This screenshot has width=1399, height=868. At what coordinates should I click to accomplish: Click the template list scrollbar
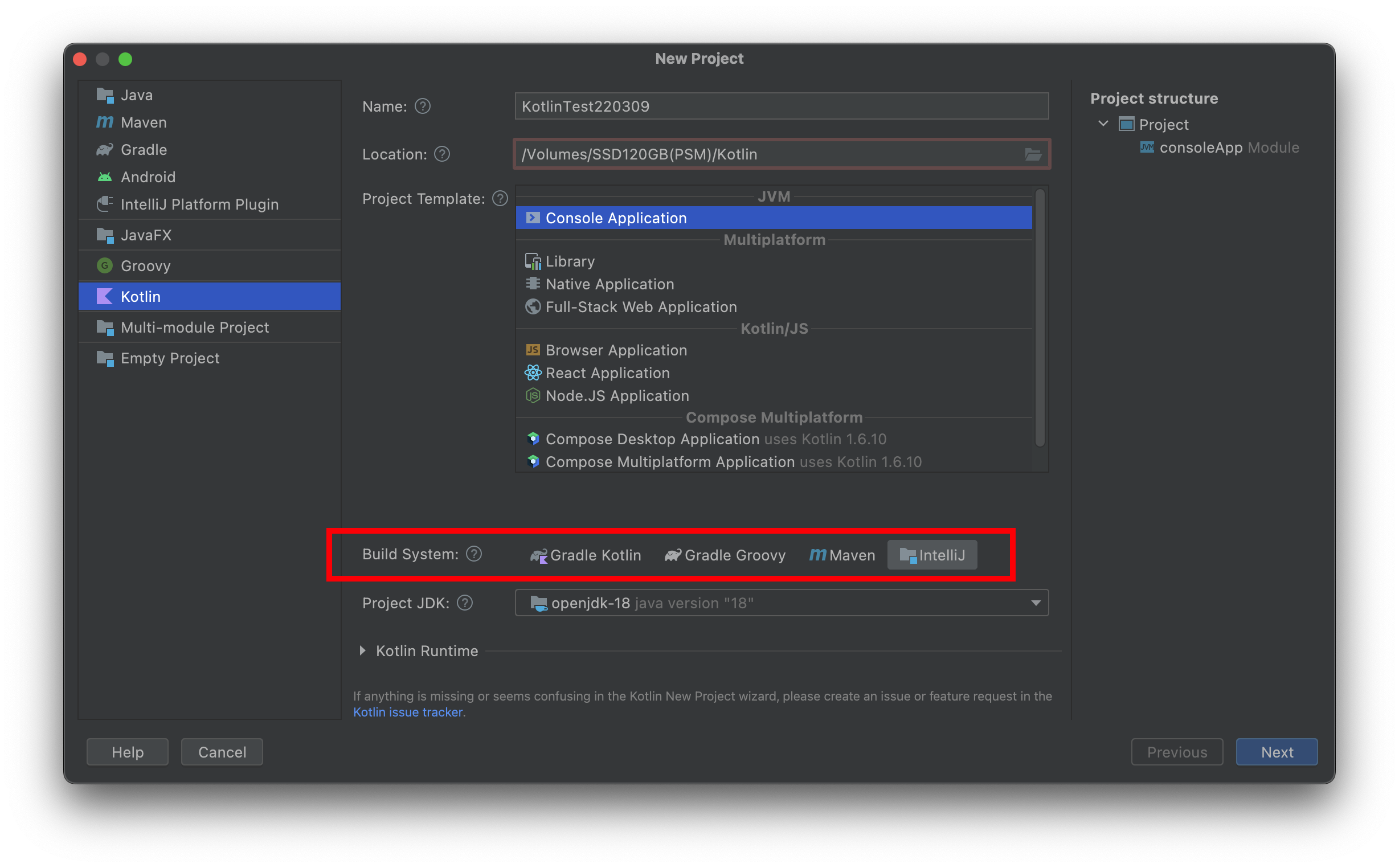click(x=1040, y=317)
